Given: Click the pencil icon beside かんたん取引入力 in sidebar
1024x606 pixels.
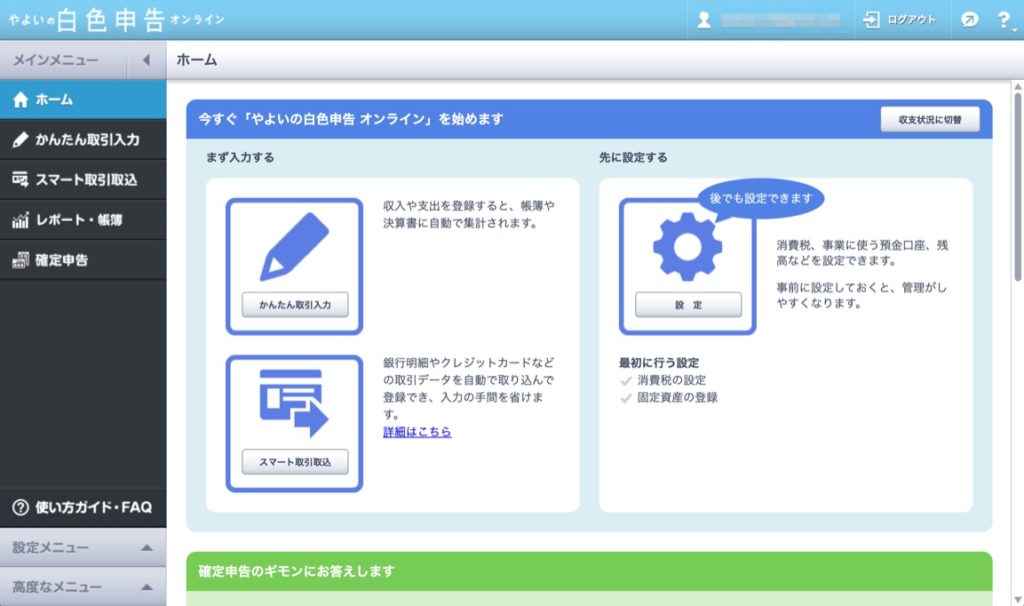Looking at the screenshot, I should [20, 139].
